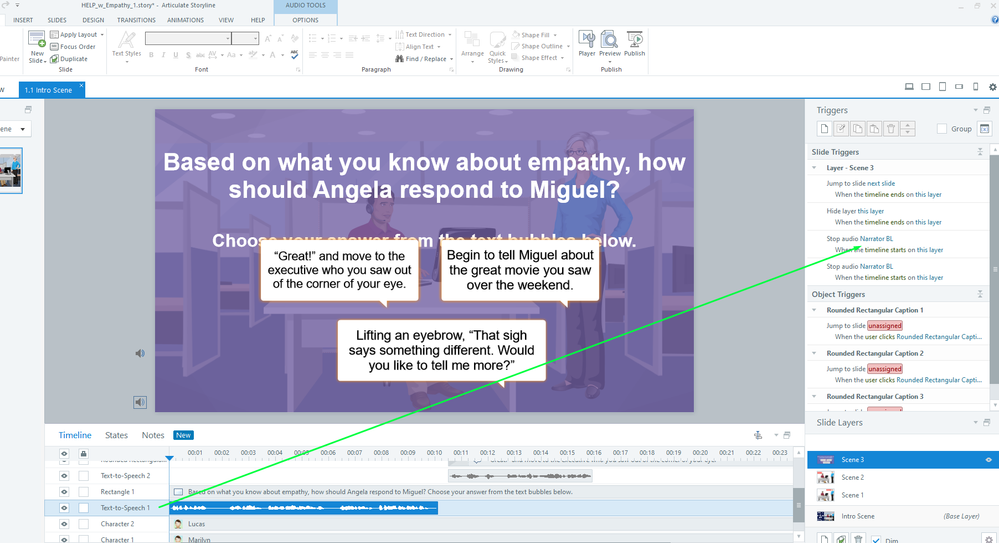Click the help question mark icon
This screenshot has width=999, height=543.
(x=995, y=20)
